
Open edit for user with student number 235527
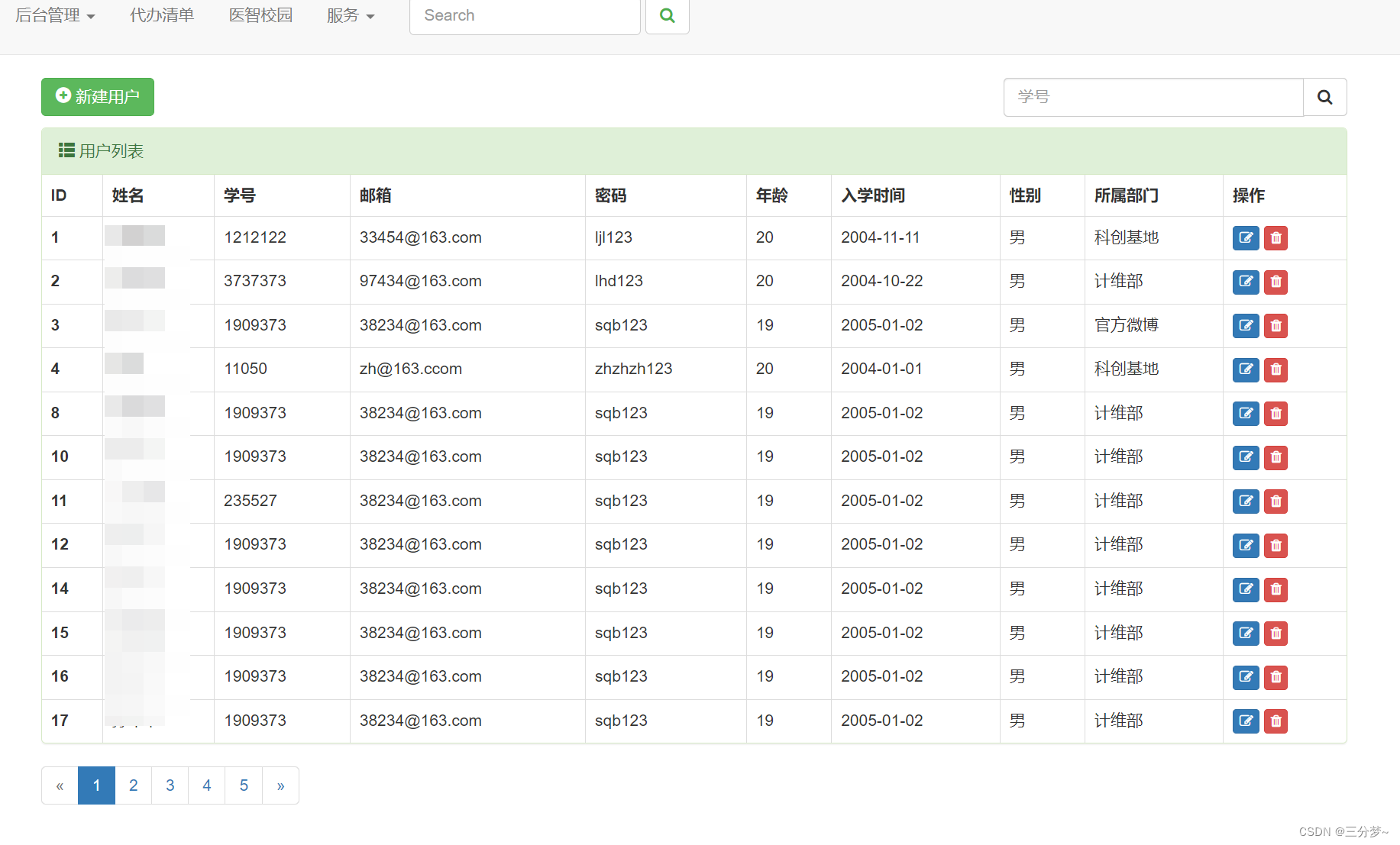(x=1245, y=502)
